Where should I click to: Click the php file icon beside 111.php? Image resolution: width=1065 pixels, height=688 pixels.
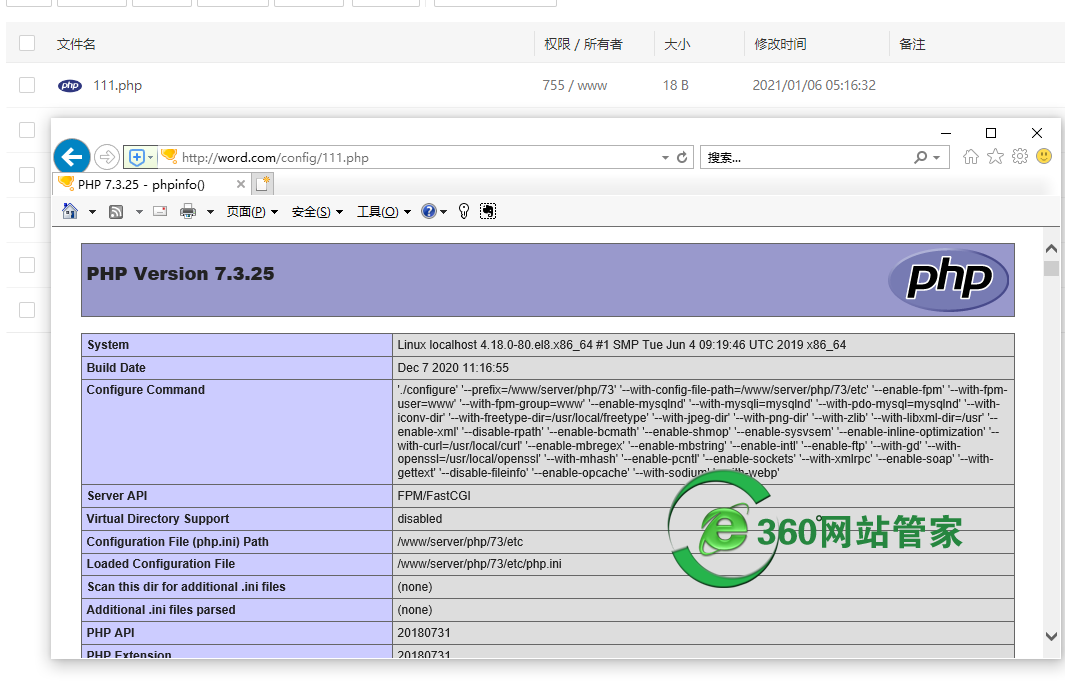pos(70,86)
